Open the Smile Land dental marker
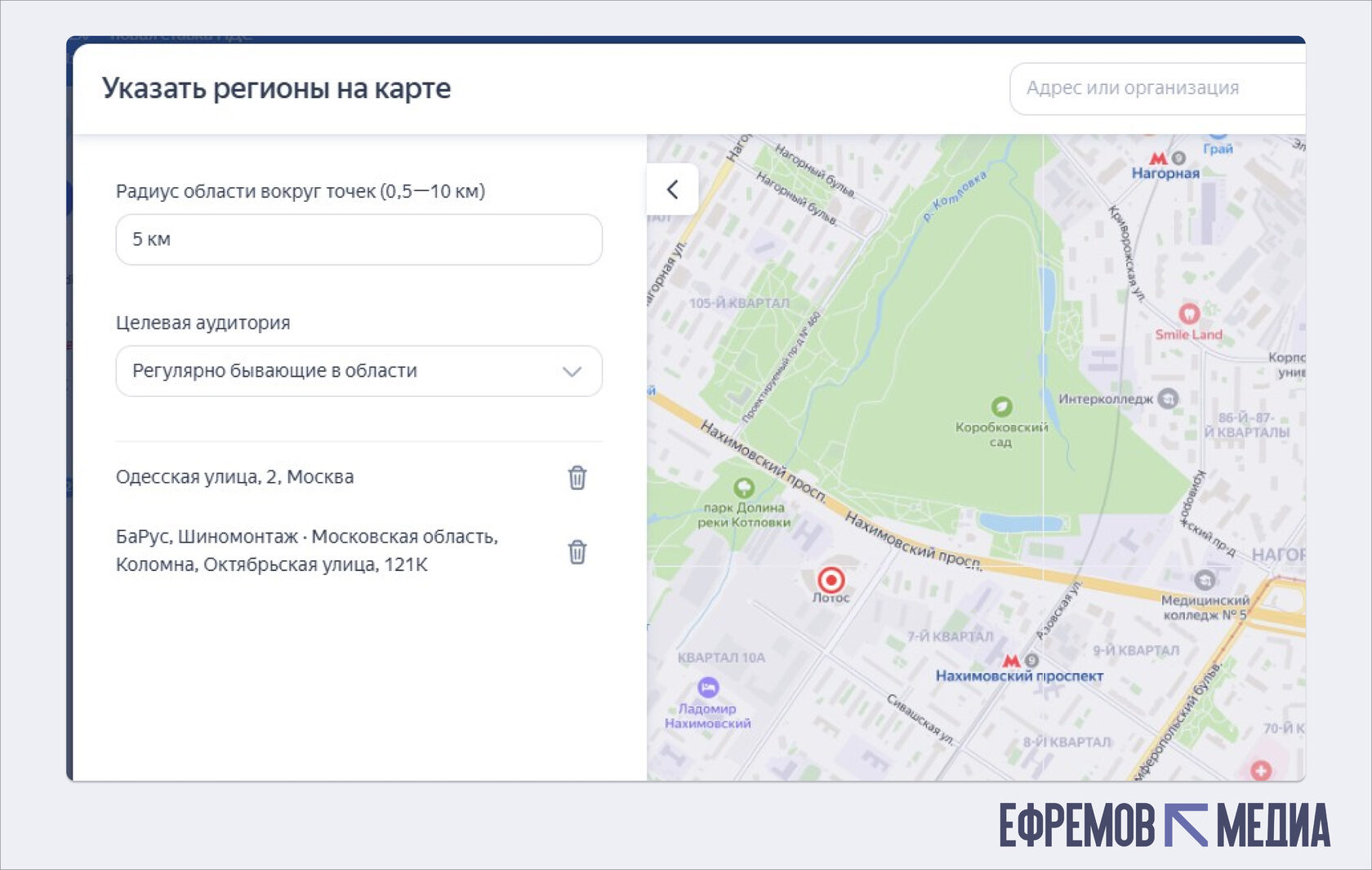Viewport: 1372px width, 870px height. pyautogui.click(x=1189, y=313)
